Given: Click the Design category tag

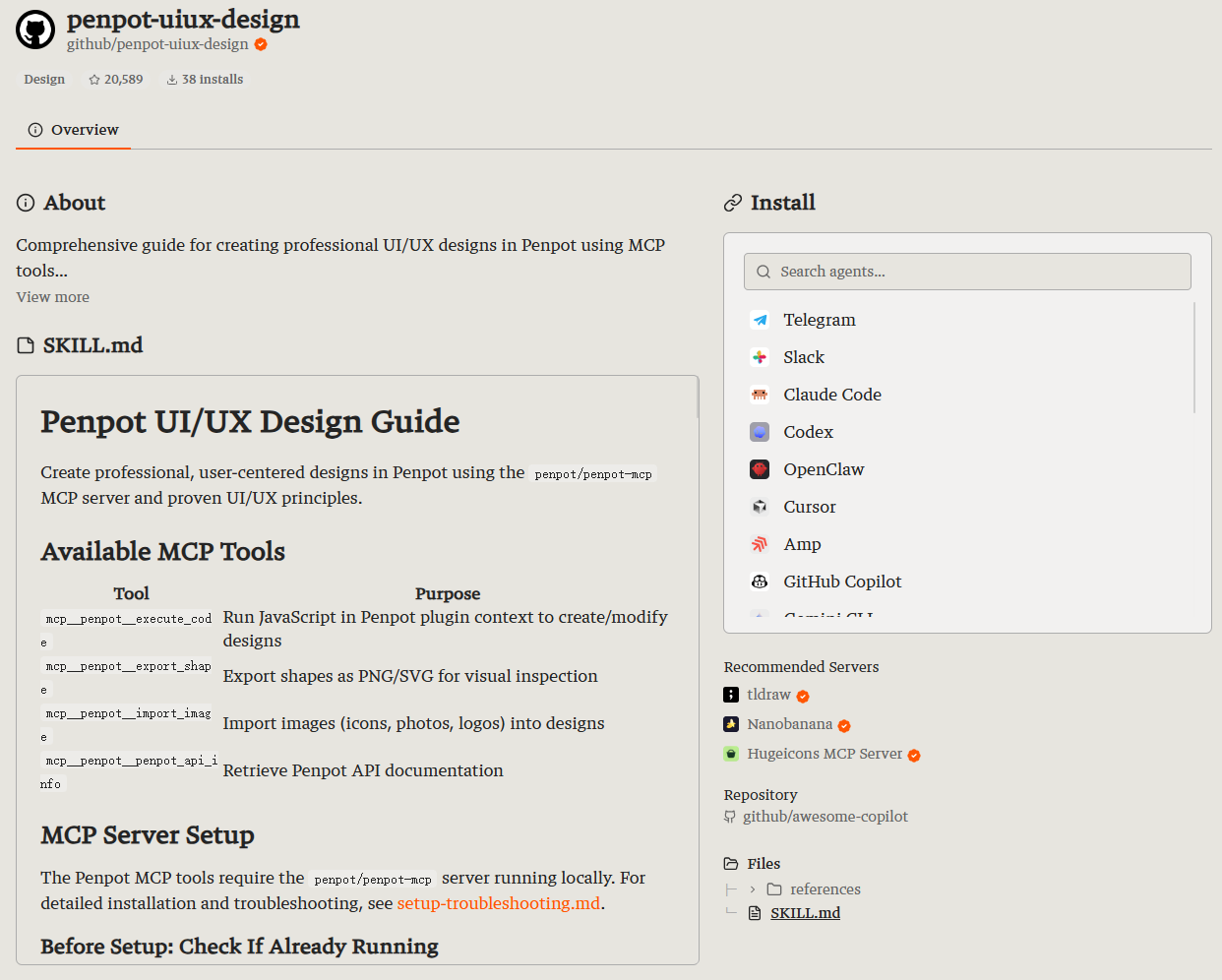Looking at the screenshot, I should 44,80.
